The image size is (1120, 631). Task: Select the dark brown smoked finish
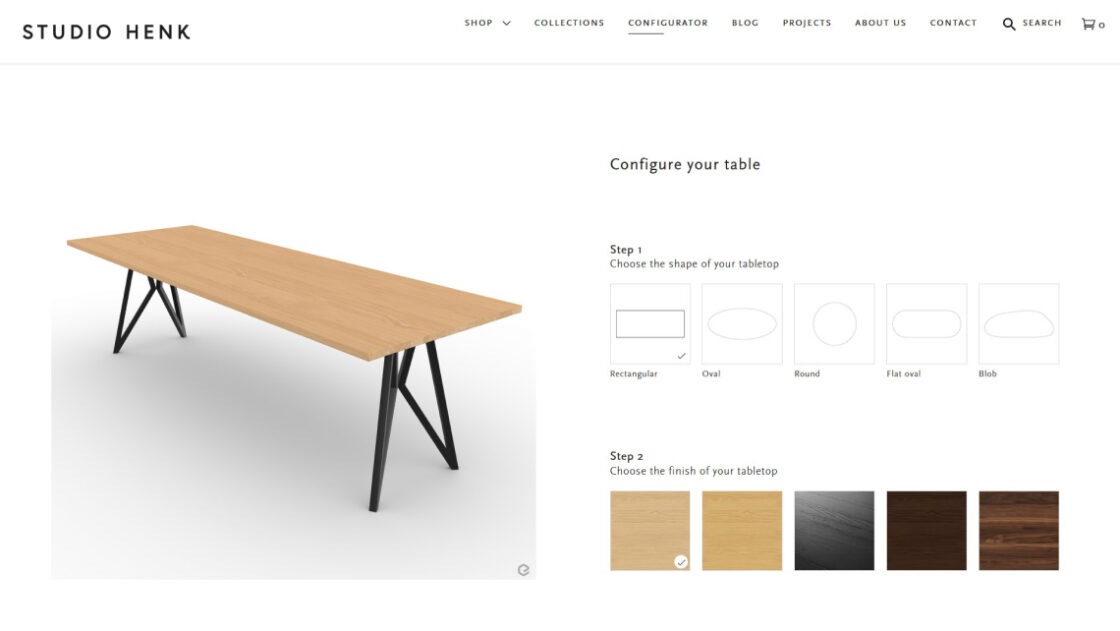926,530
